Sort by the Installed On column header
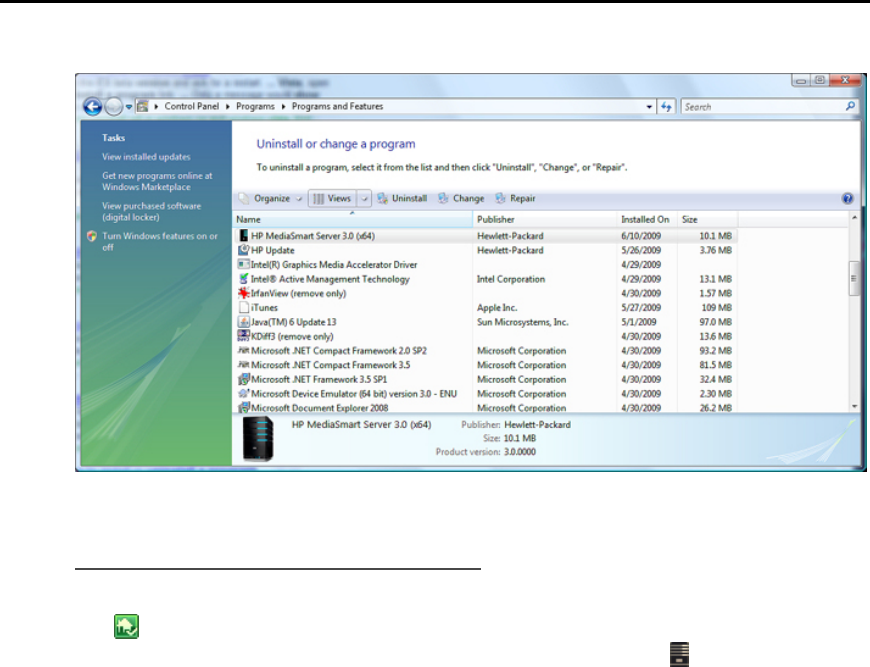 [646, 220]
